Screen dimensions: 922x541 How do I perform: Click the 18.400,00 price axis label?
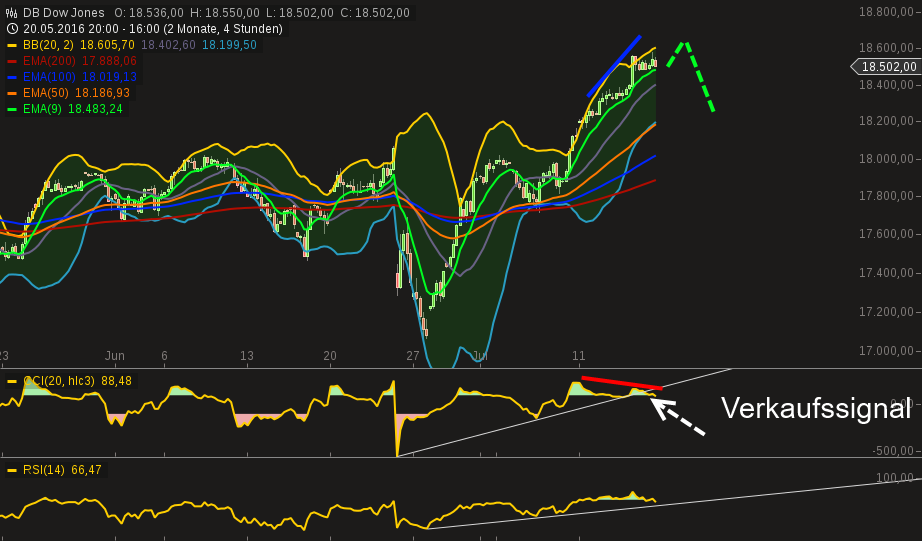[886, 85]
